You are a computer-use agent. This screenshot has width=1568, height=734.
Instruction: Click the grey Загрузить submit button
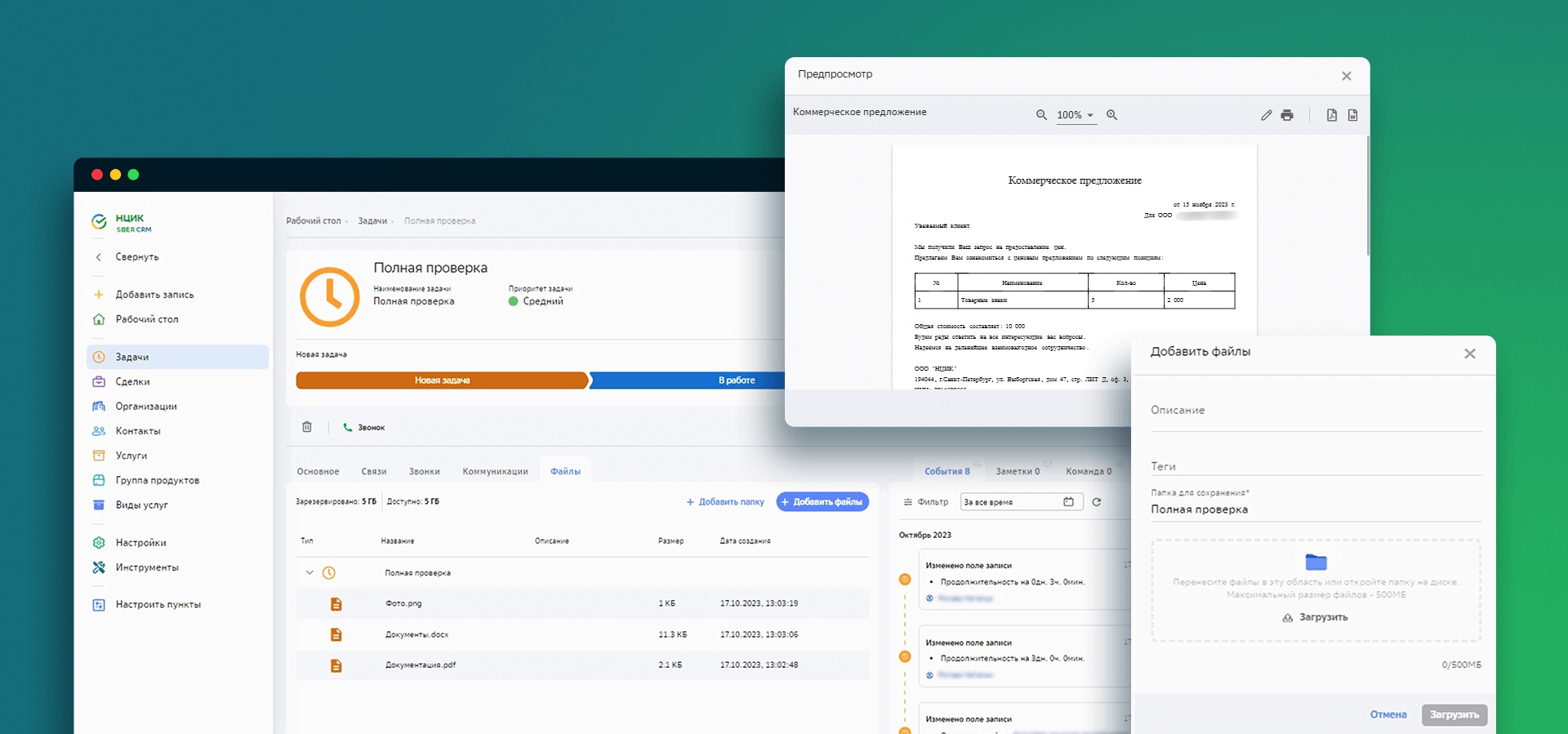tap(1454, 714)
